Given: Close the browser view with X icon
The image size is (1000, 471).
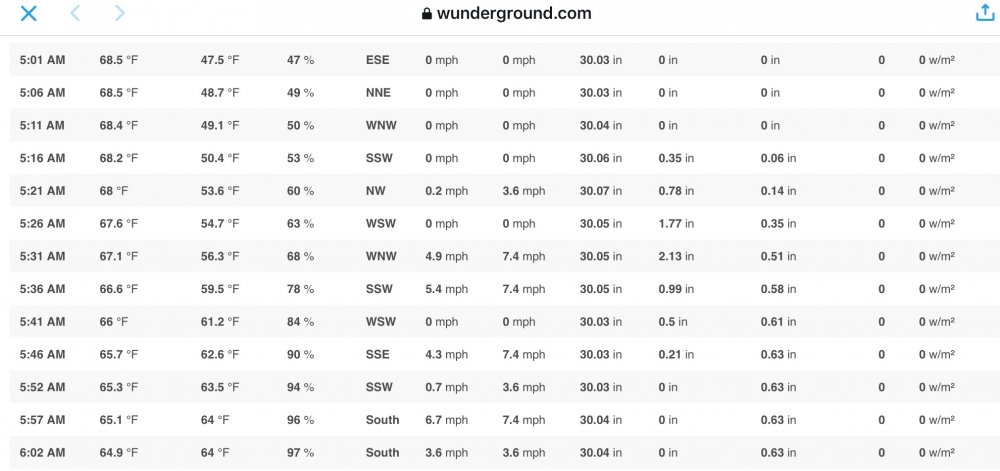Looking at the screenshot, I should [x=29, y=13].
